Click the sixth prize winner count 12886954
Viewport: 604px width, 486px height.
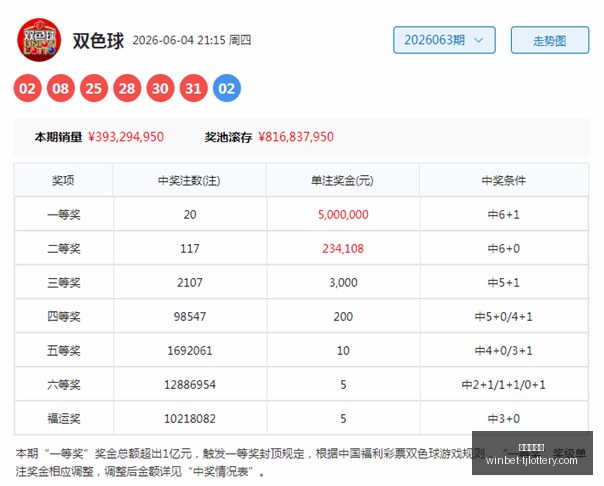[x=190, y=385]
